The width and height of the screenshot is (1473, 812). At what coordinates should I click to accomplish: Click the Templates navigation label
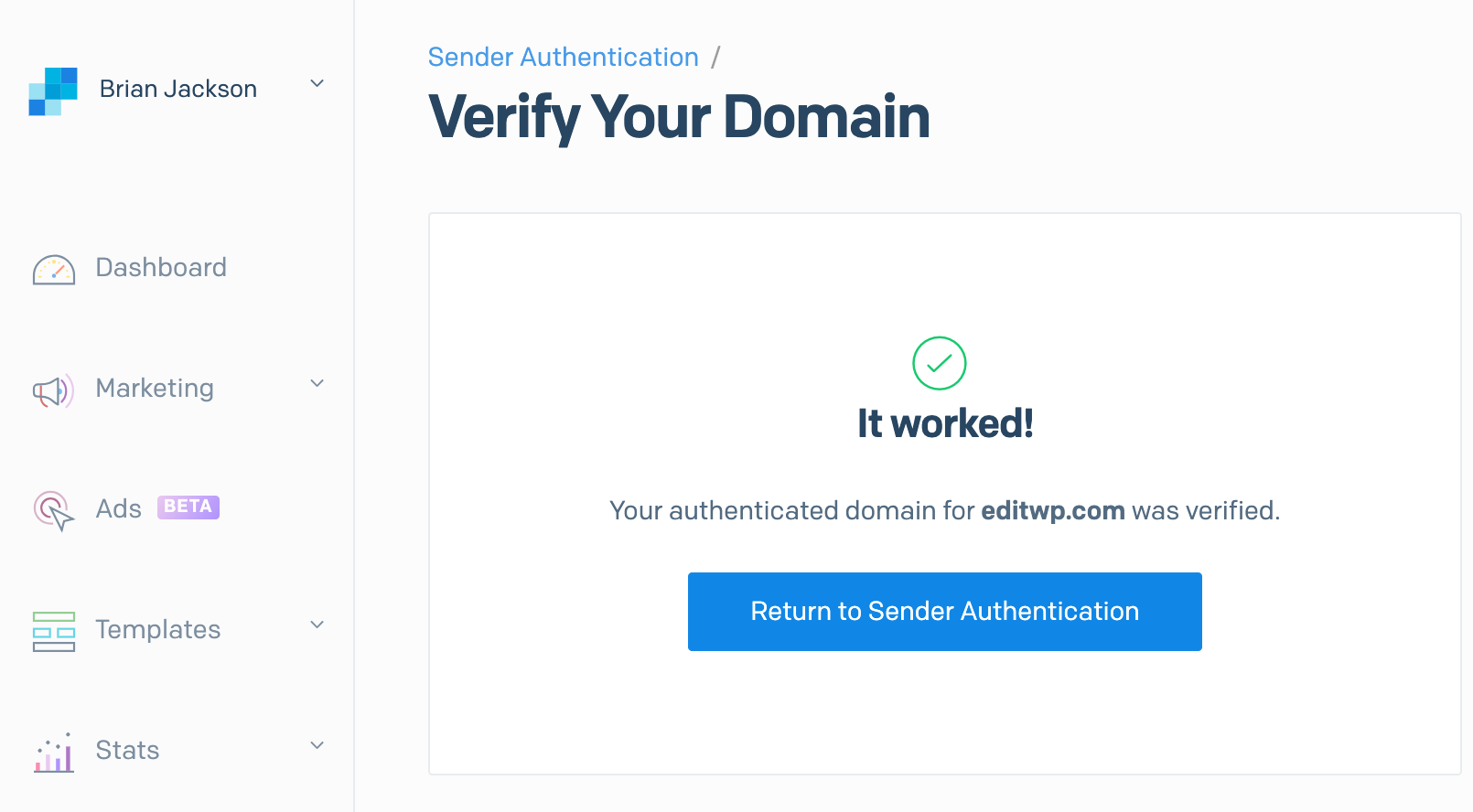[x=157, y=630]
